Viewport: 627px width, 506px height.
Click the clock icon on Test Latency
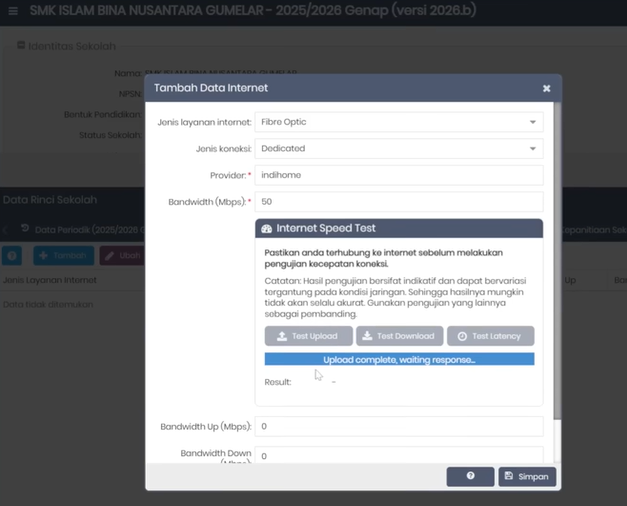tap(462, 336)
